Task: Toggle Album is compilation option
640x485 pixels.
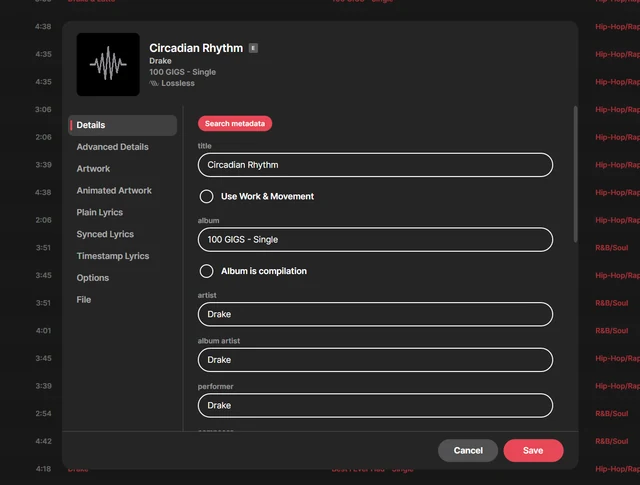Action: (207, 271)
